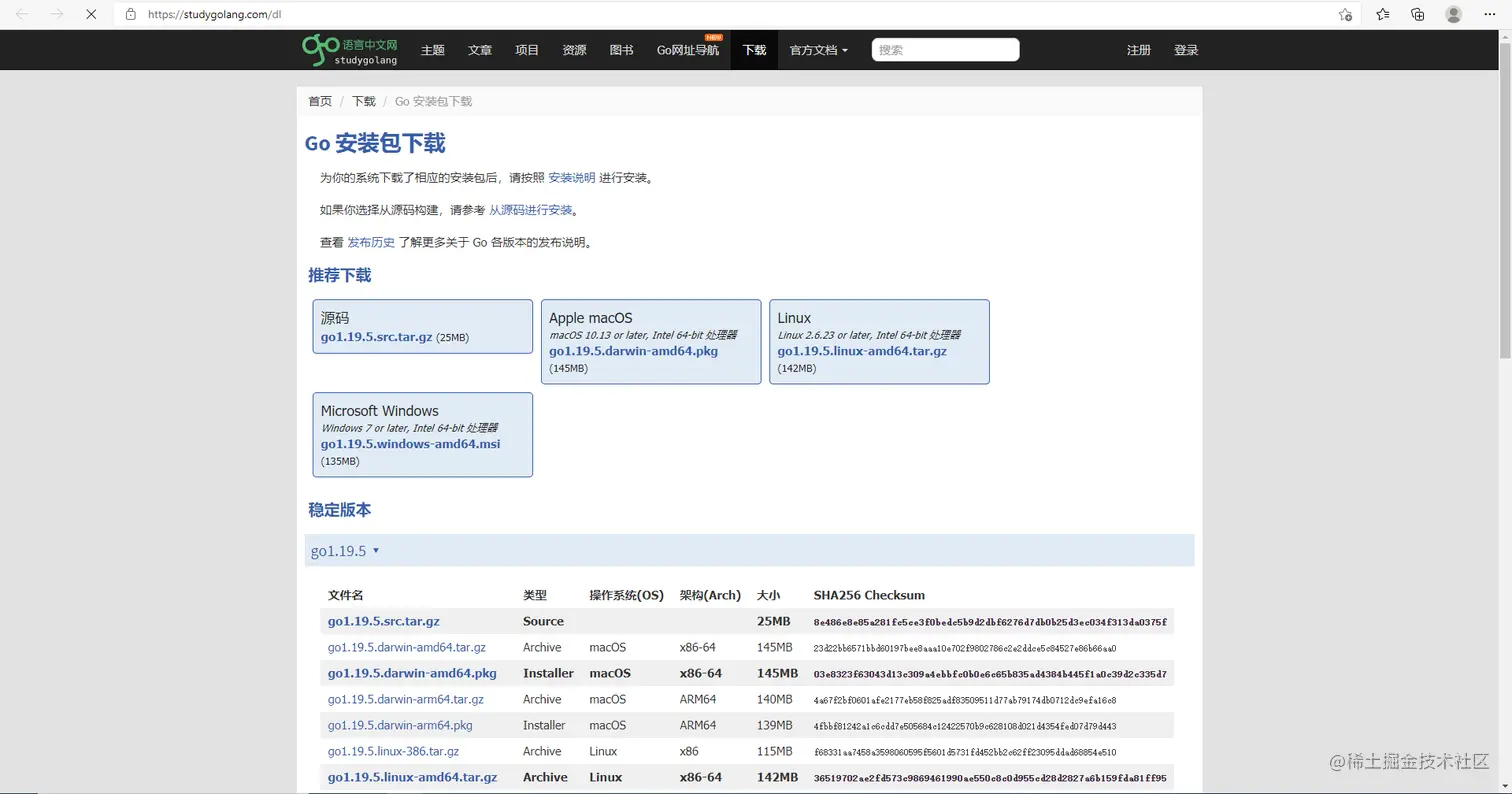
Task: Click the 登录 login link
Action: [1186, 50]
